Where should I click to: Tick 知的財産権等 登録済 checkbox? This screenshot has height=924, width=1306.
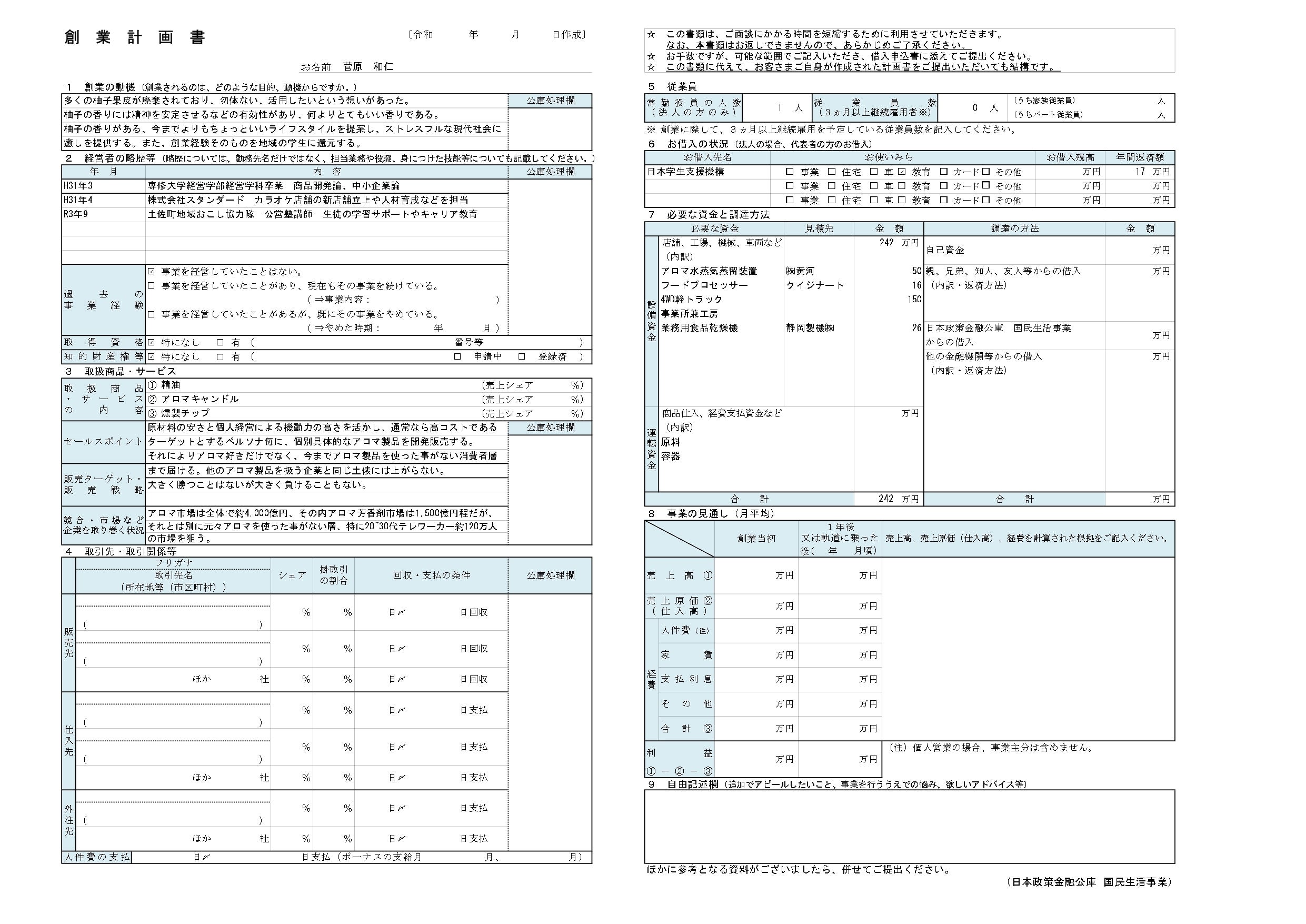(522, 357)
